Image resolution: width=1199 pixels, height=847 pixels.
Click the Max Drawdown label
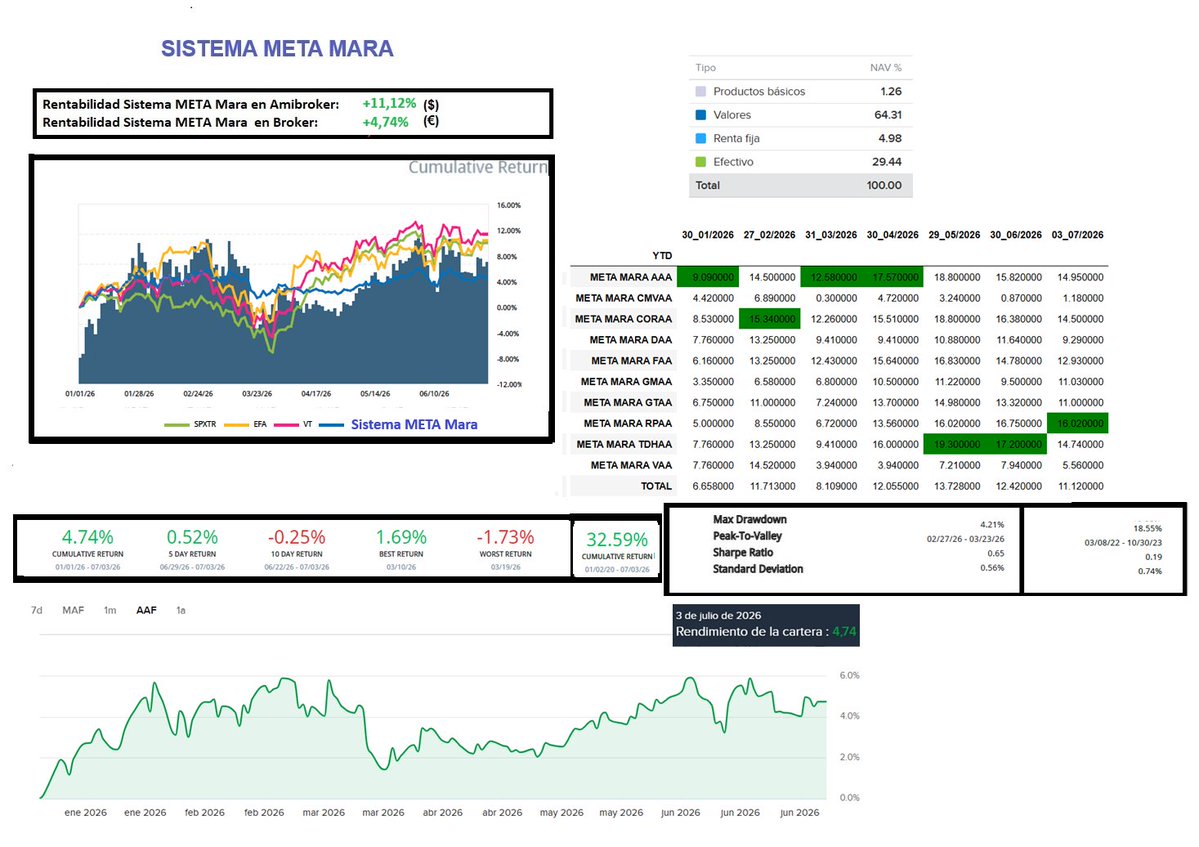coord(749,519)
